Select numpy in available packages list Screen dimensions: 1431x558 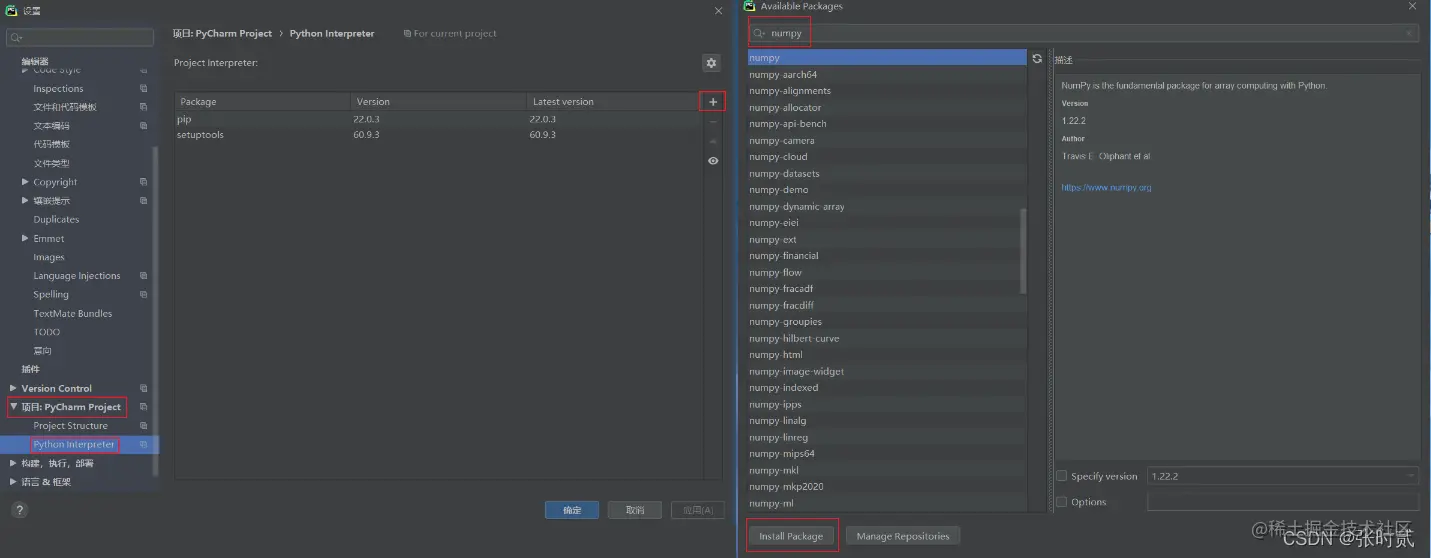887,58
